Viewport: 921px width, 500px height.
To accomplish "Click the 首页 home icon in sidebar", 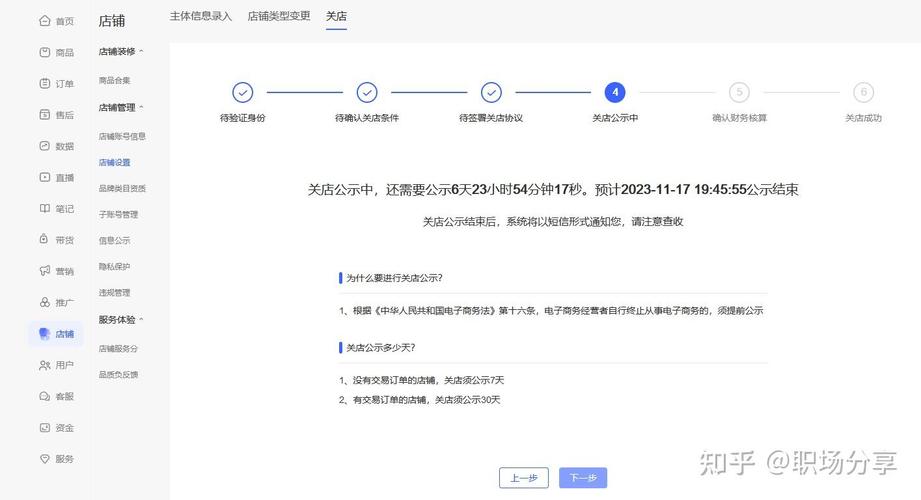I will pyautogui.click(x=44, y=21).
